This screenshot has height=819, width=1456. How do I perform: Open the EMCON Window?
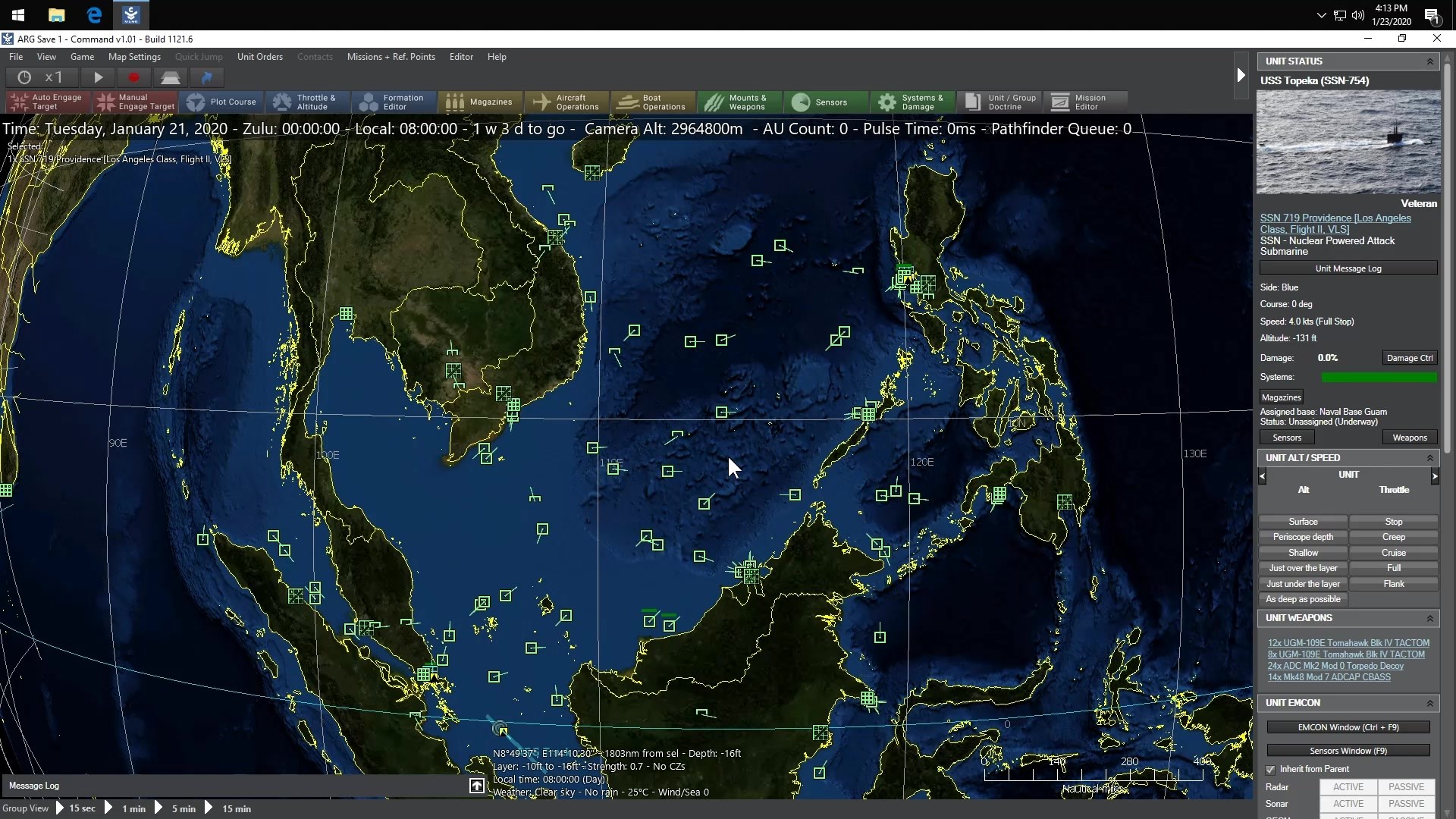click(1348, 727)
